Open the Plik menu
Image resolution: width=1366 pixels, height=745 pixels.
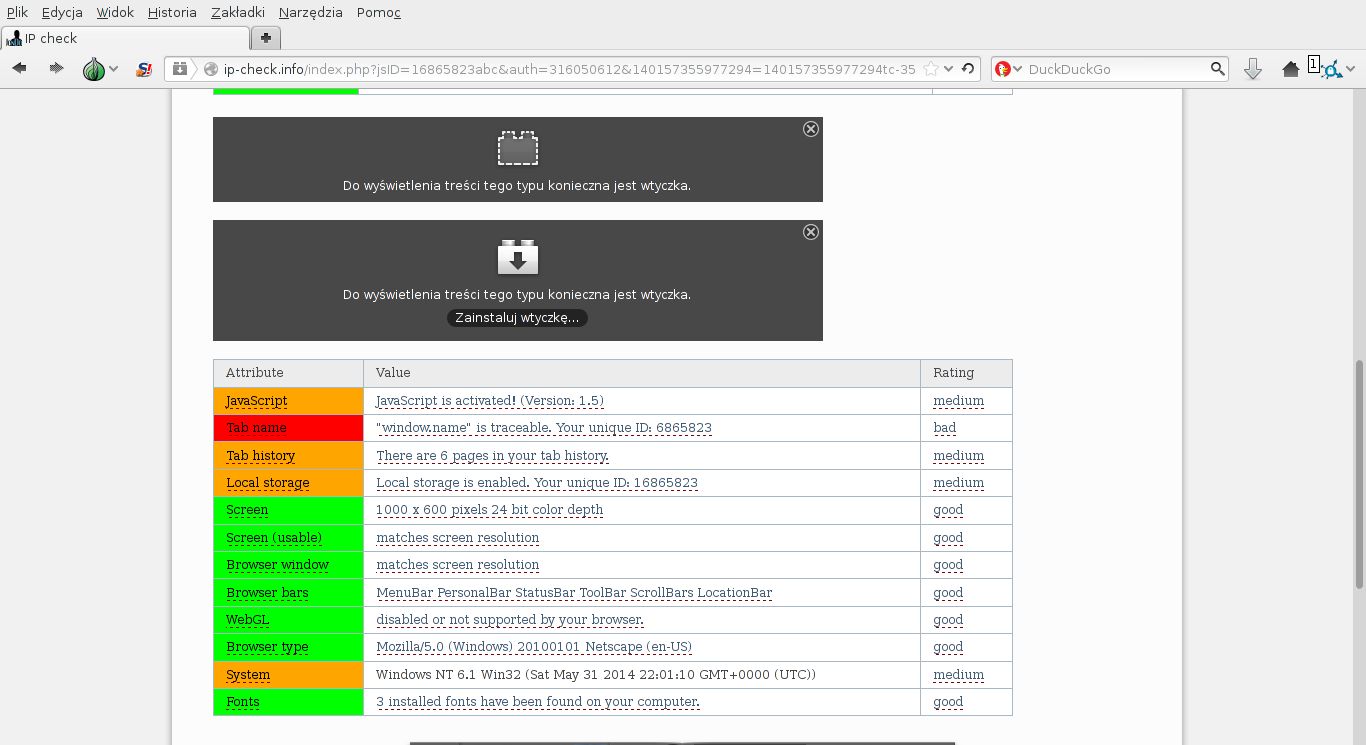pyautogui.click(x=17, y=12)
